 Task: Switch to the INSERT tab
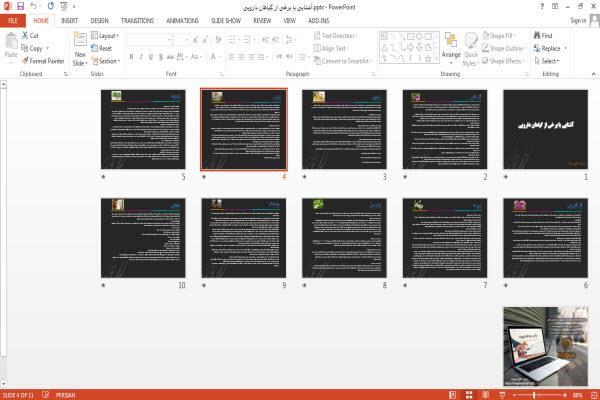coord(69,21)
